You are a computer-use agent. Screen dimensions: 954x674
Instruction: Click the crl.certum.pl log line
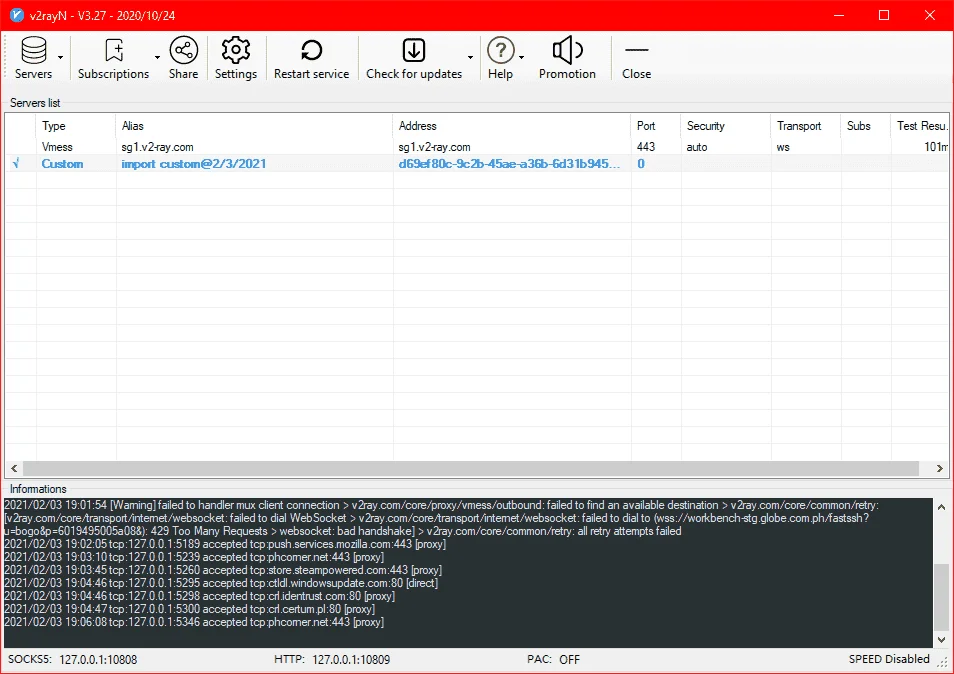(x=189, y=609)
